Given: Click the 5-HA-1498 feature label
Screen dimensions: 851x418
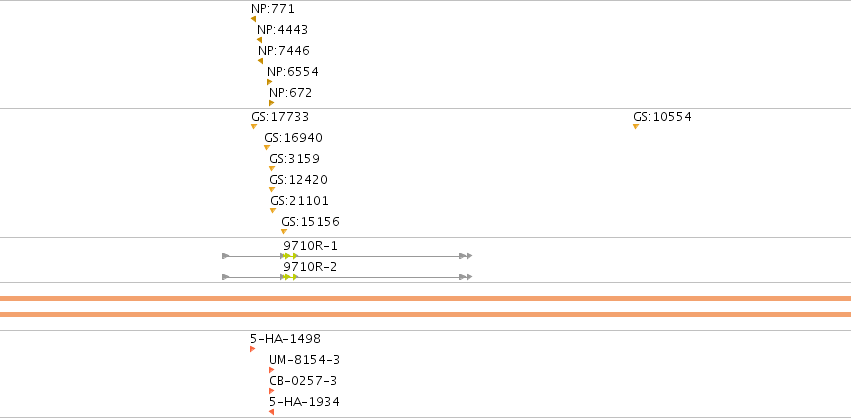Looking at the screenshot, I should click(285, 339).
